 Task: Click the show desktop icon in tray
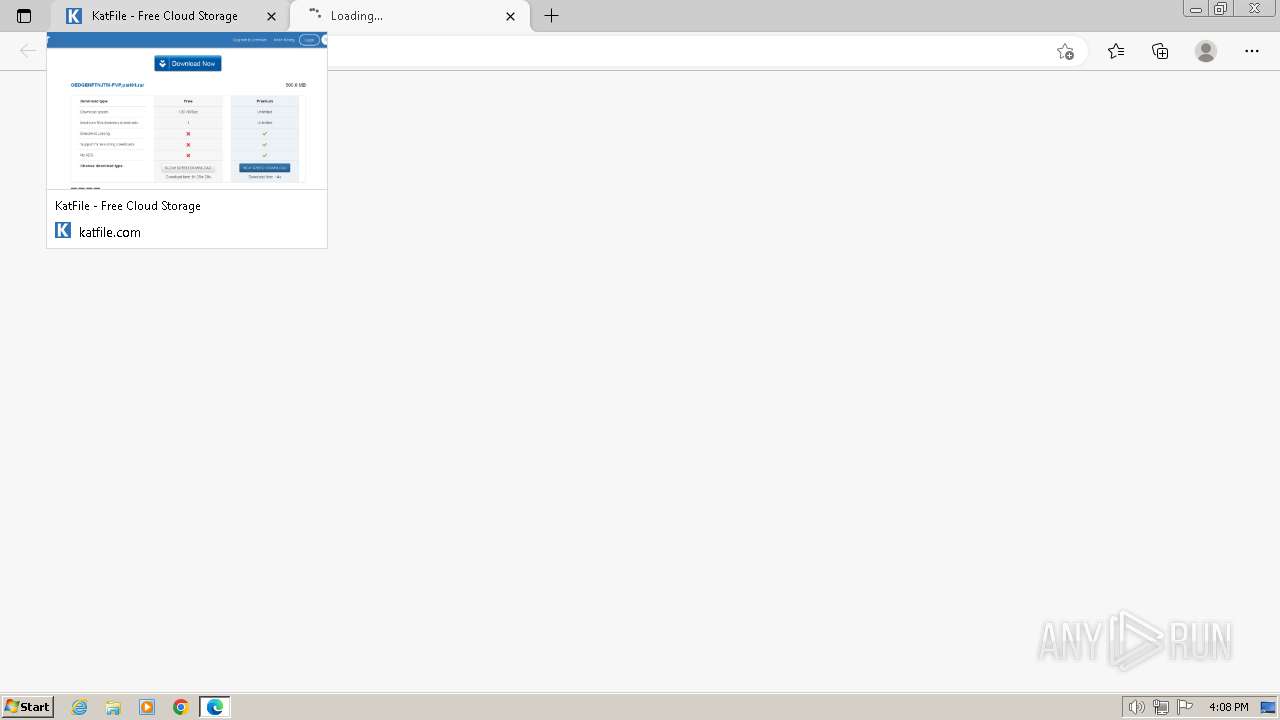pyautogui.click(x=1269, y=707)
